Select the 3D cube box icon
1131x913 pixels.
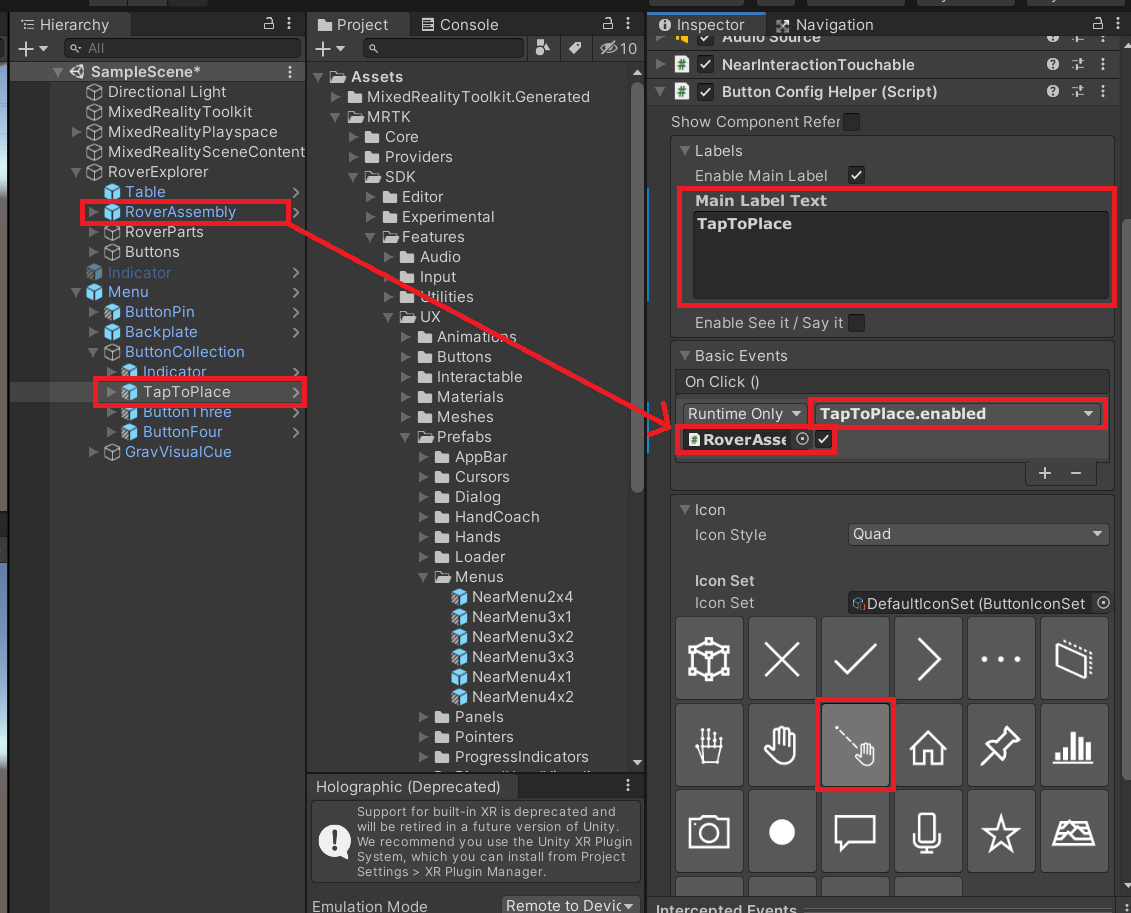(x=709, y=658)
